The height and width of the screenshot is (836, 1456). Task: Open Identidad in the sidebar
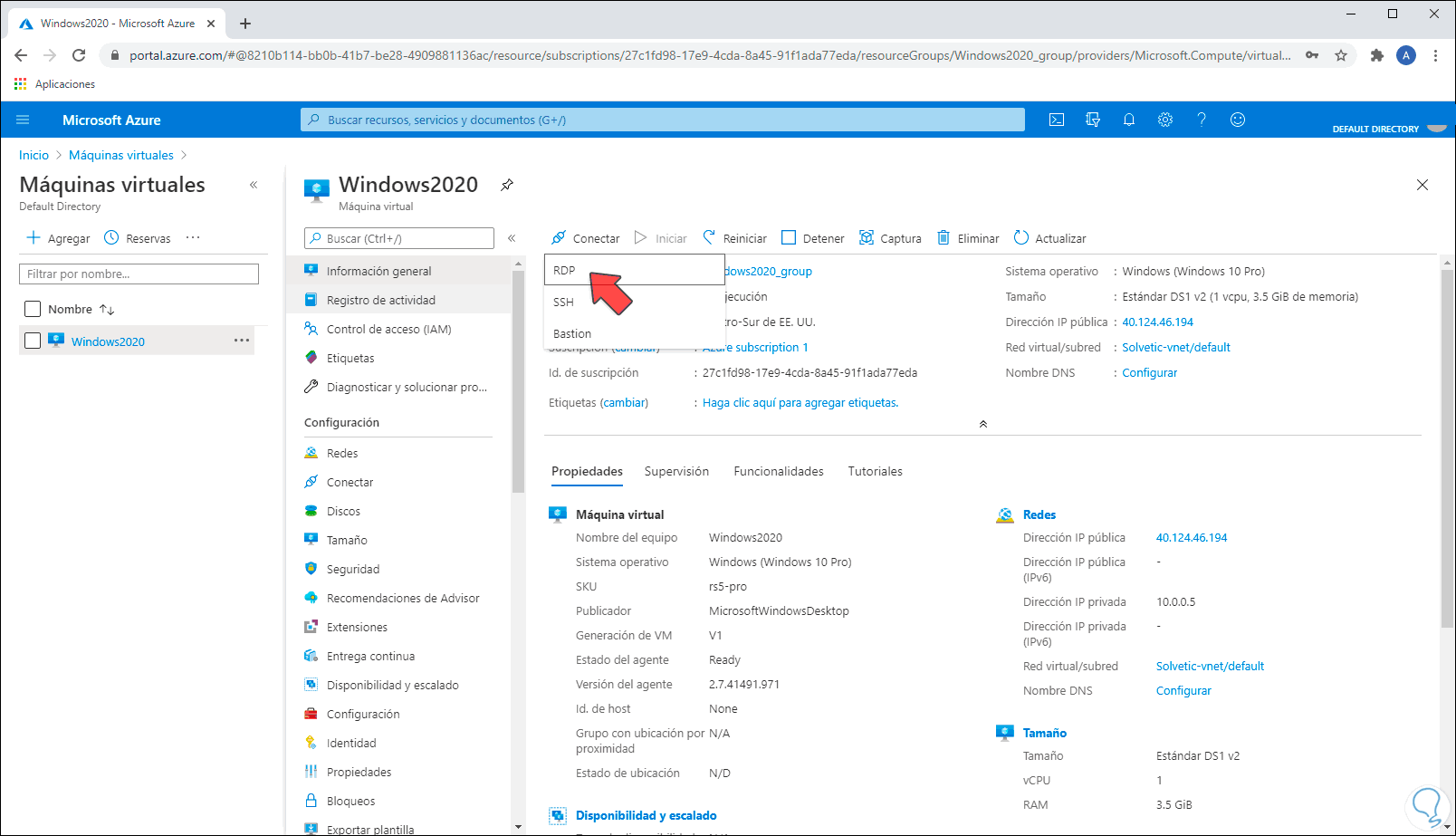pos(399,743)
